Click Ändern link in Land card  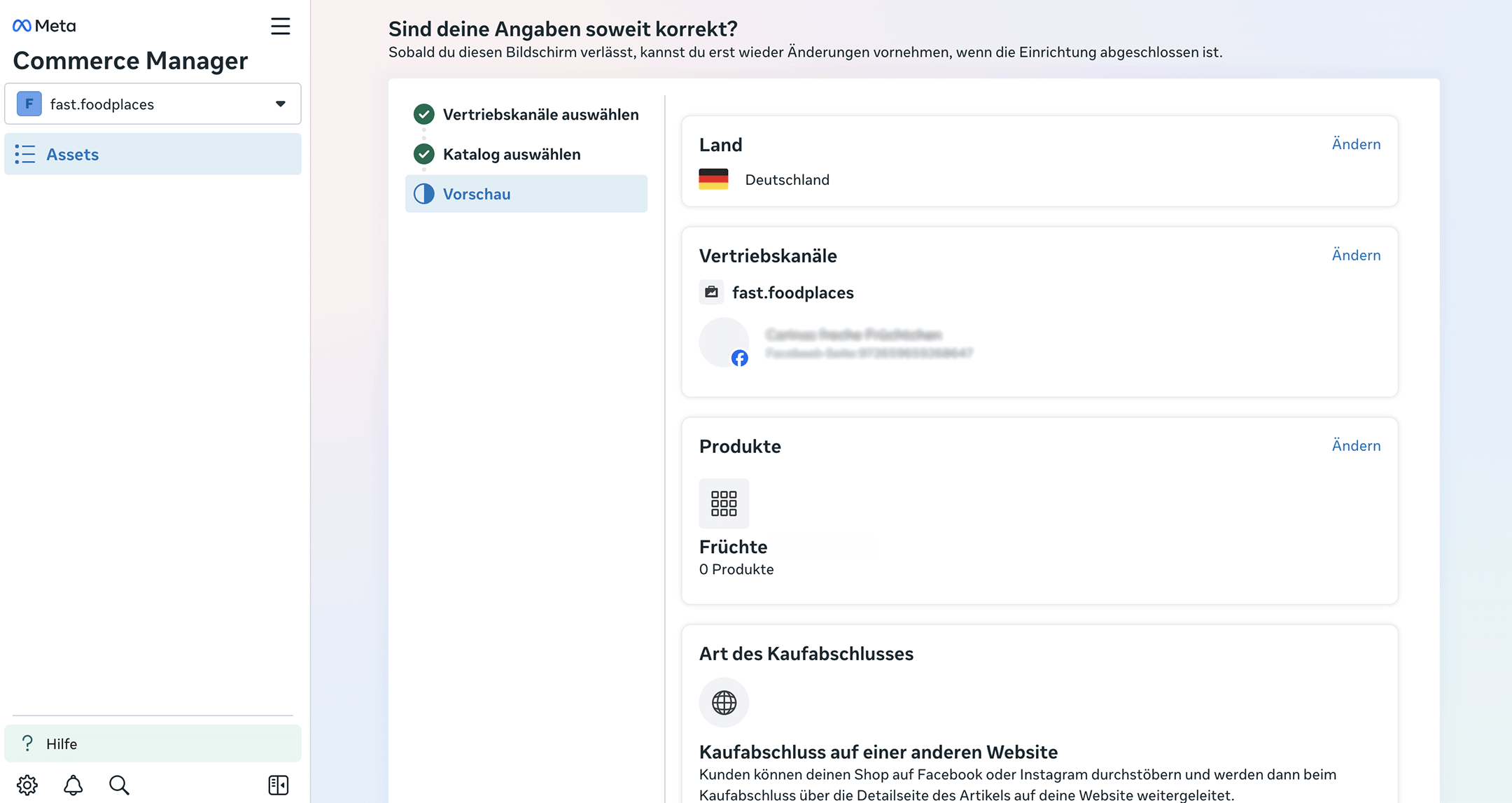[x=1356, y=144]
